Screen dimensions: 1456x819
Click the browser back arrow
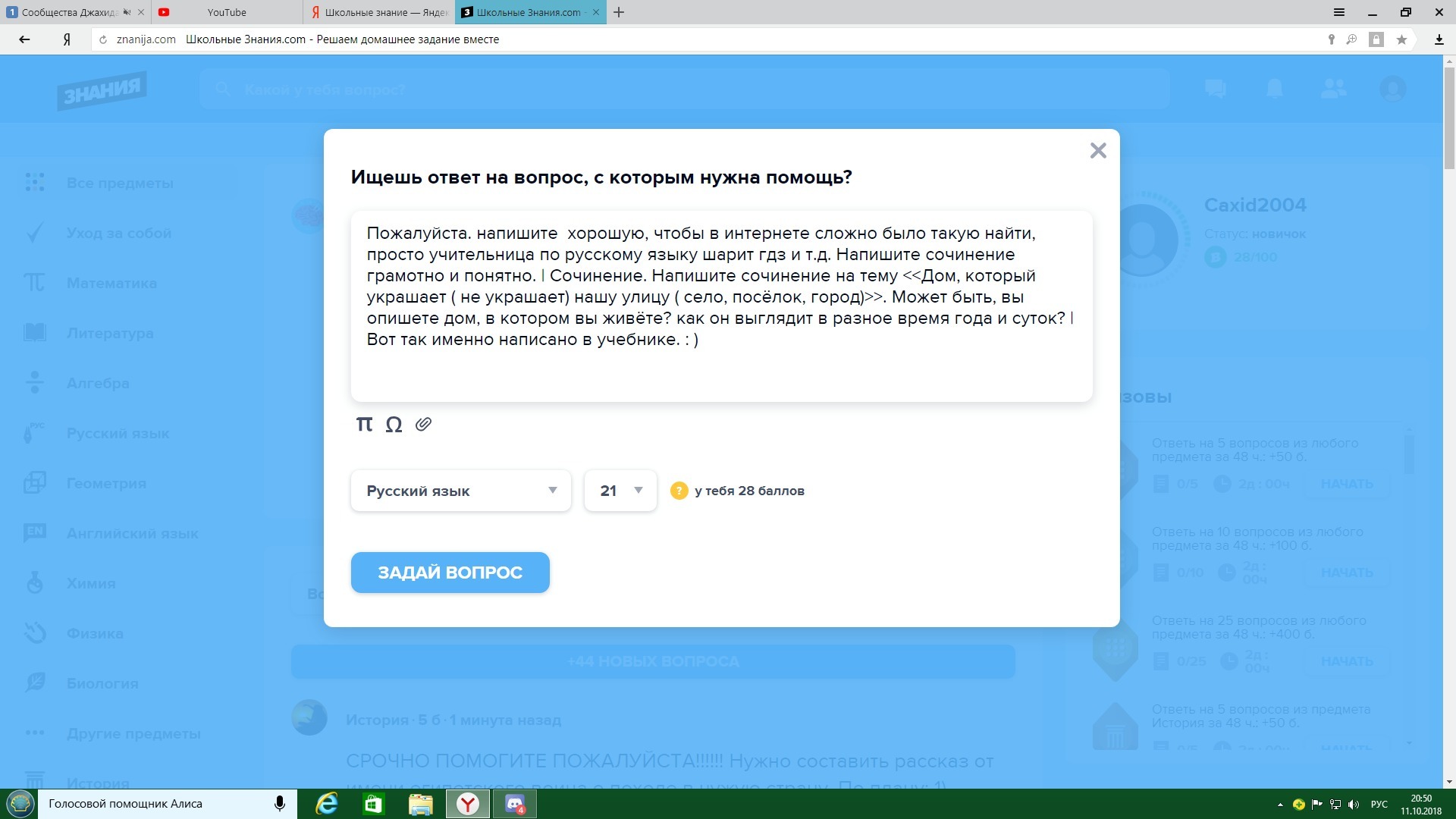(24, 39)
